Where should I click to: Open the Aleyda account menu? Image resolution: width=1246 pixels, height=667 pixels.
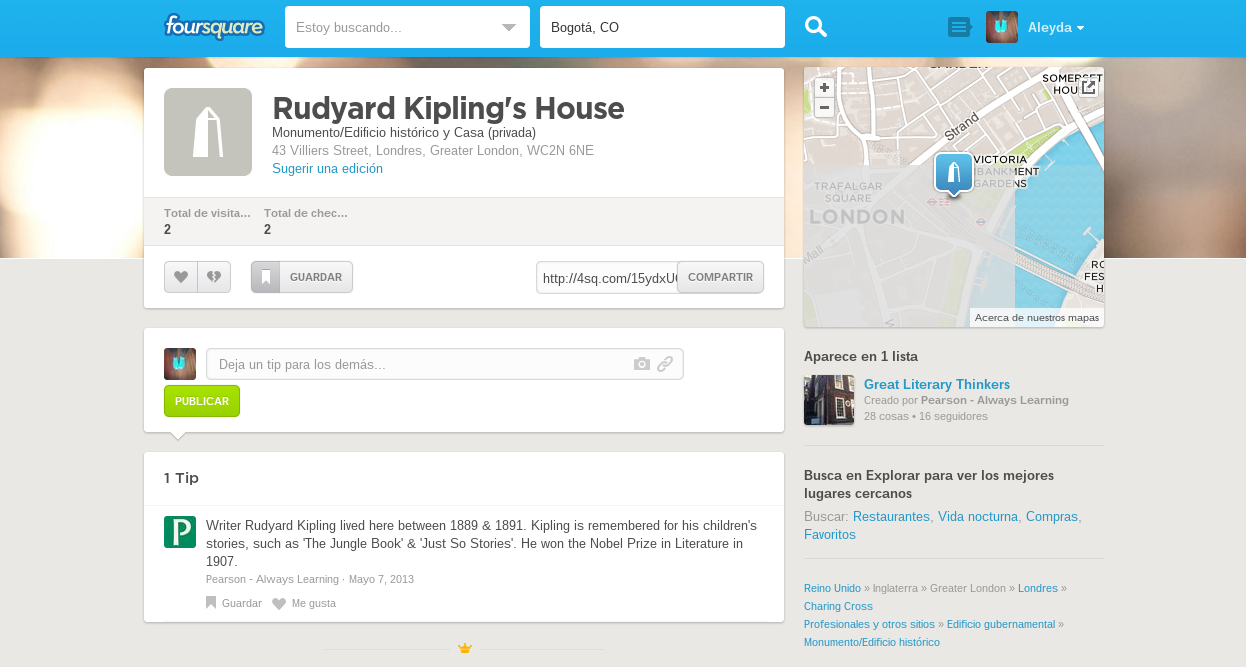(1056, 28)
